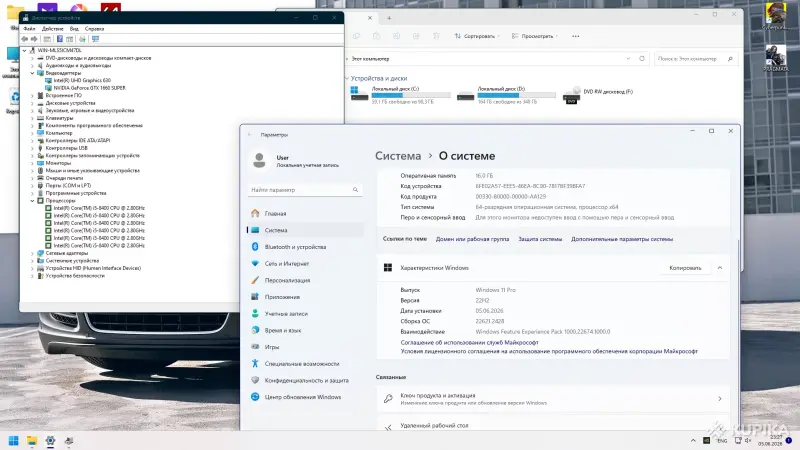The height and width of the screenshot is (450, 800).
Task: Click the User account avatar in Settings
Action: (259, 161)
